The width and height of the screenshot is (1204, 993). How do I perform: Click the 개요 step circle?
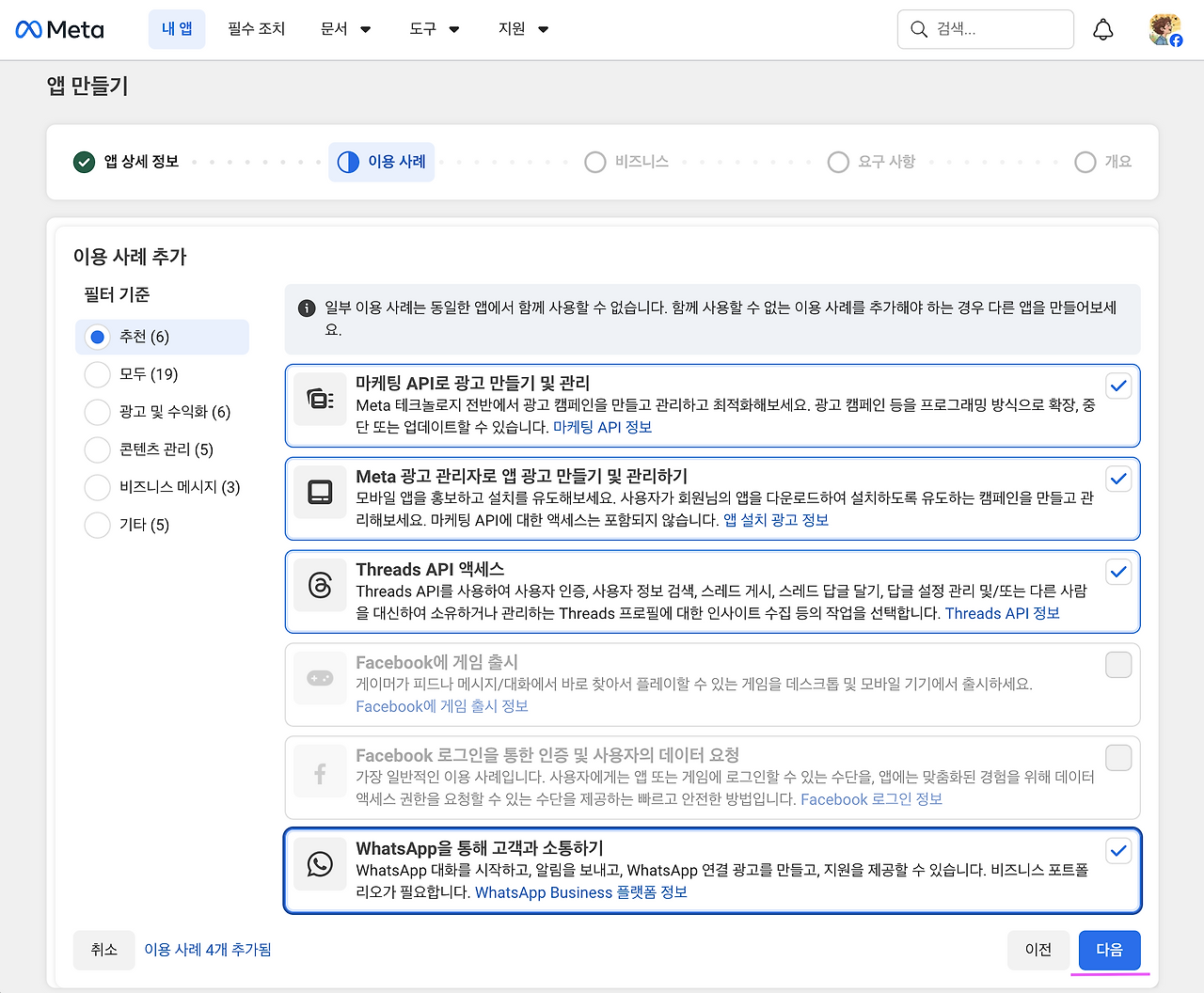click(1085, 162)
